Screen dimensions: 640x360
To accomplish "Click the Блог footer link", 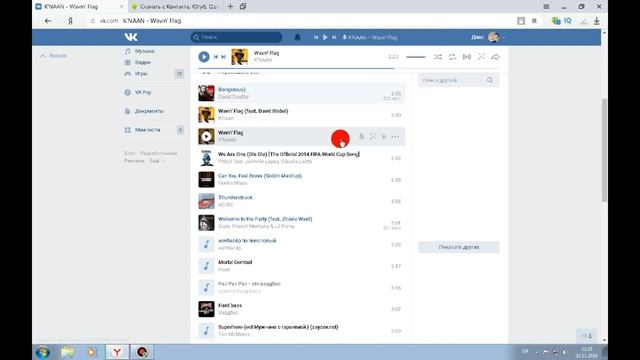I will (x=129, y=153).
